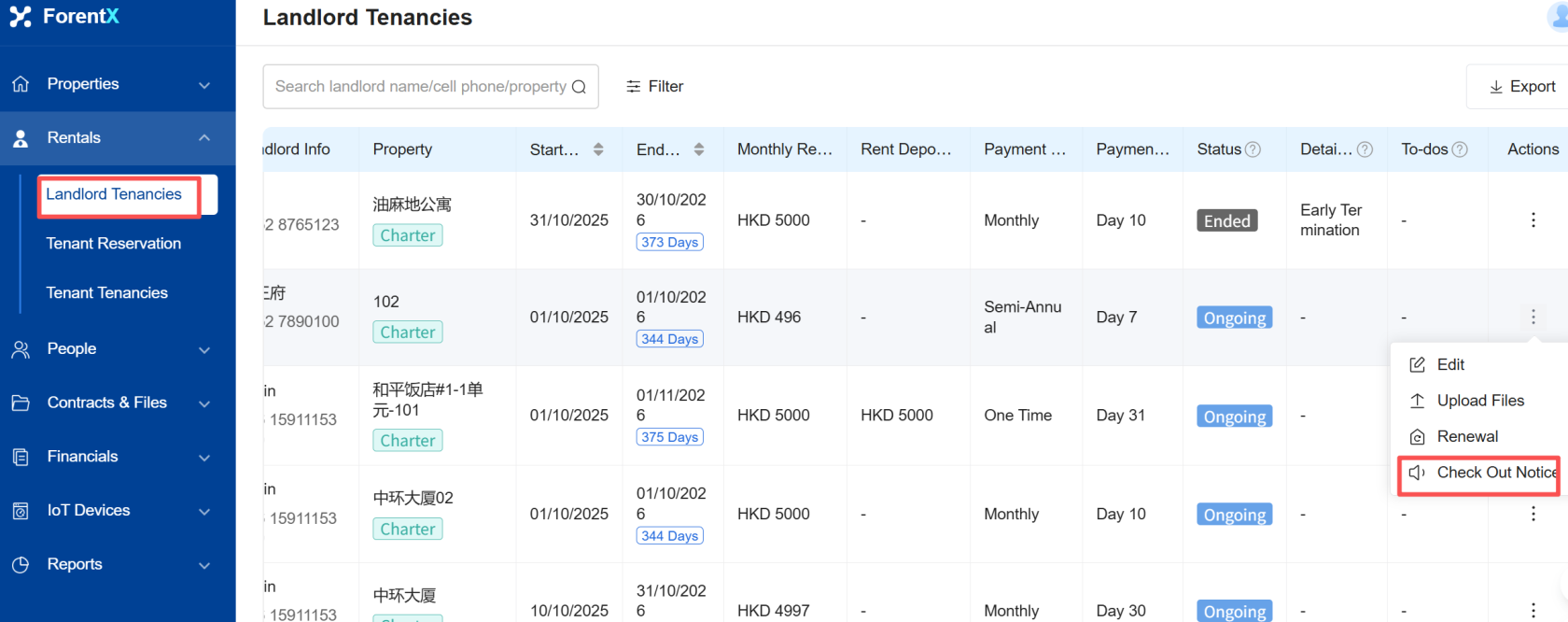This screenshot has height=622, width=1568.
Task: Select Upload Files in the dropdown menu
Action: click(x=1479, y=401)
